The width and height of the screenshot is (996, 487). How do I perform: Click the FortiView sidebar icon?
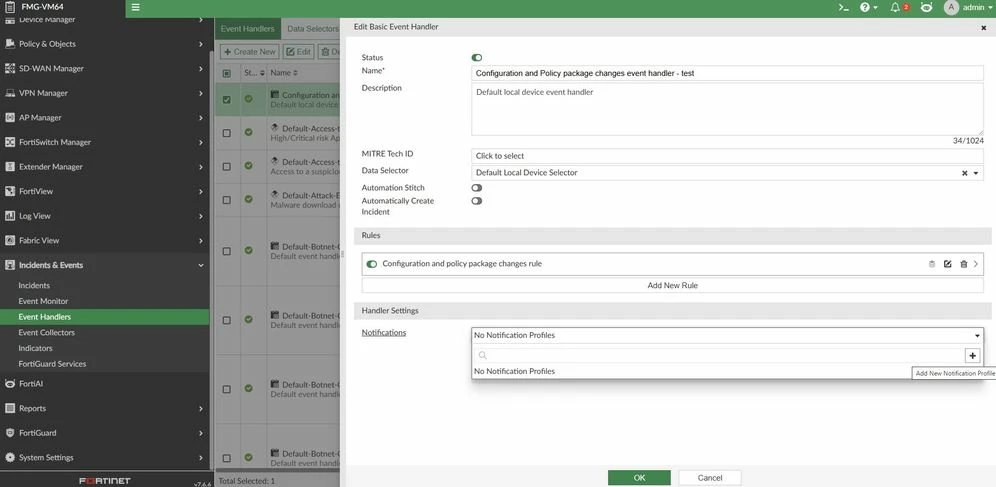click(x=10, y=191)
